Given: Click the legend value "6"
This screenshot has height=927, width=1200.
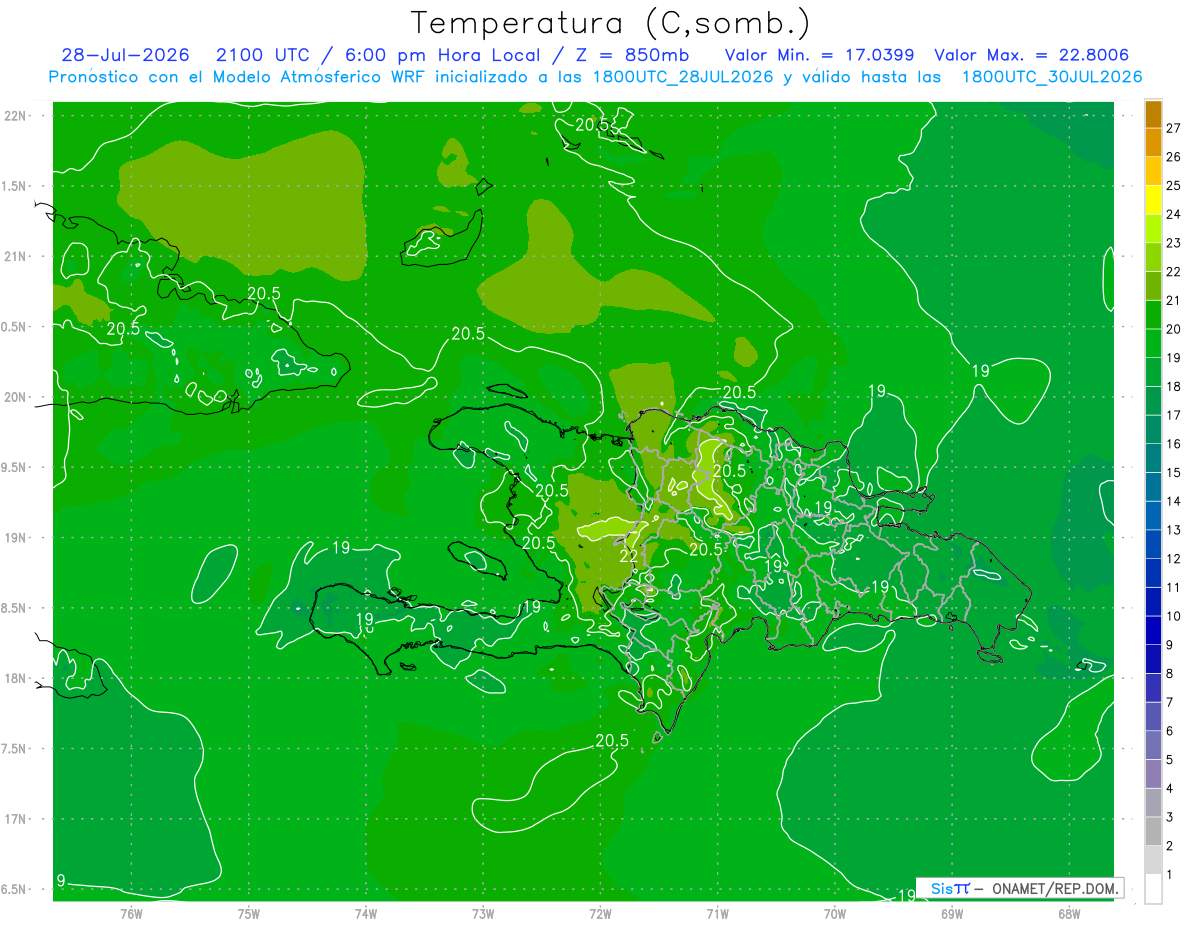Looking at the screenshot, I should (1170, 731).
